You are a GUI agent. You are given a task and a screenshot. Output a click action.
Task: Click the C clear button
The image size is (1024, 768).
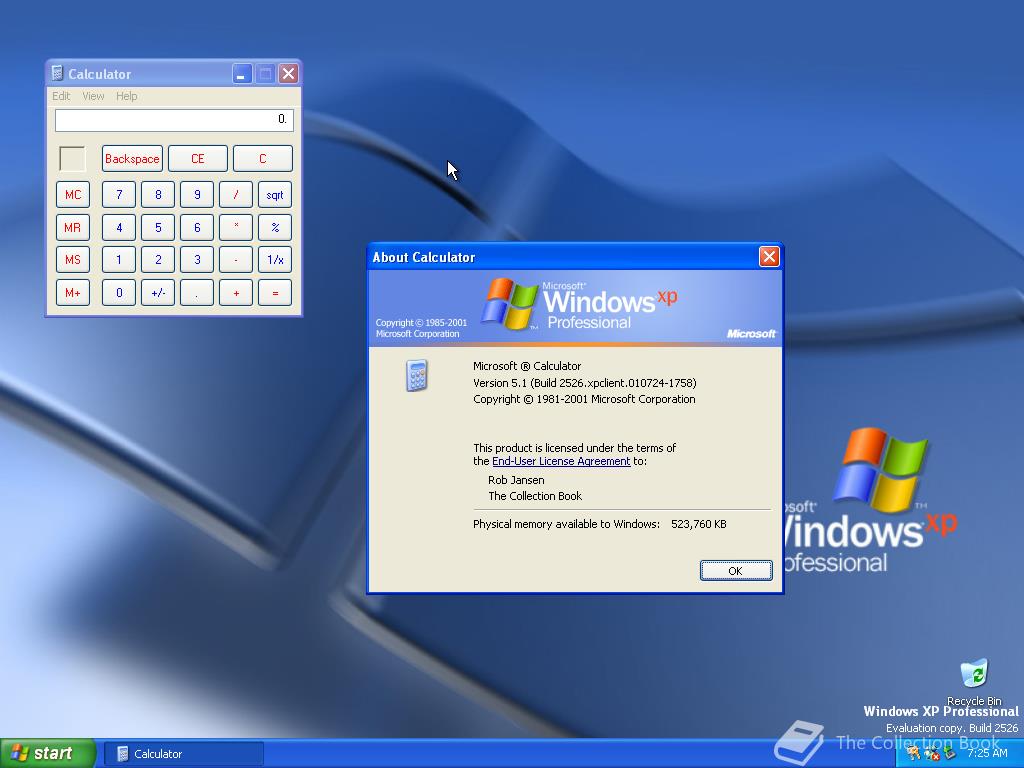click(263, 159)
